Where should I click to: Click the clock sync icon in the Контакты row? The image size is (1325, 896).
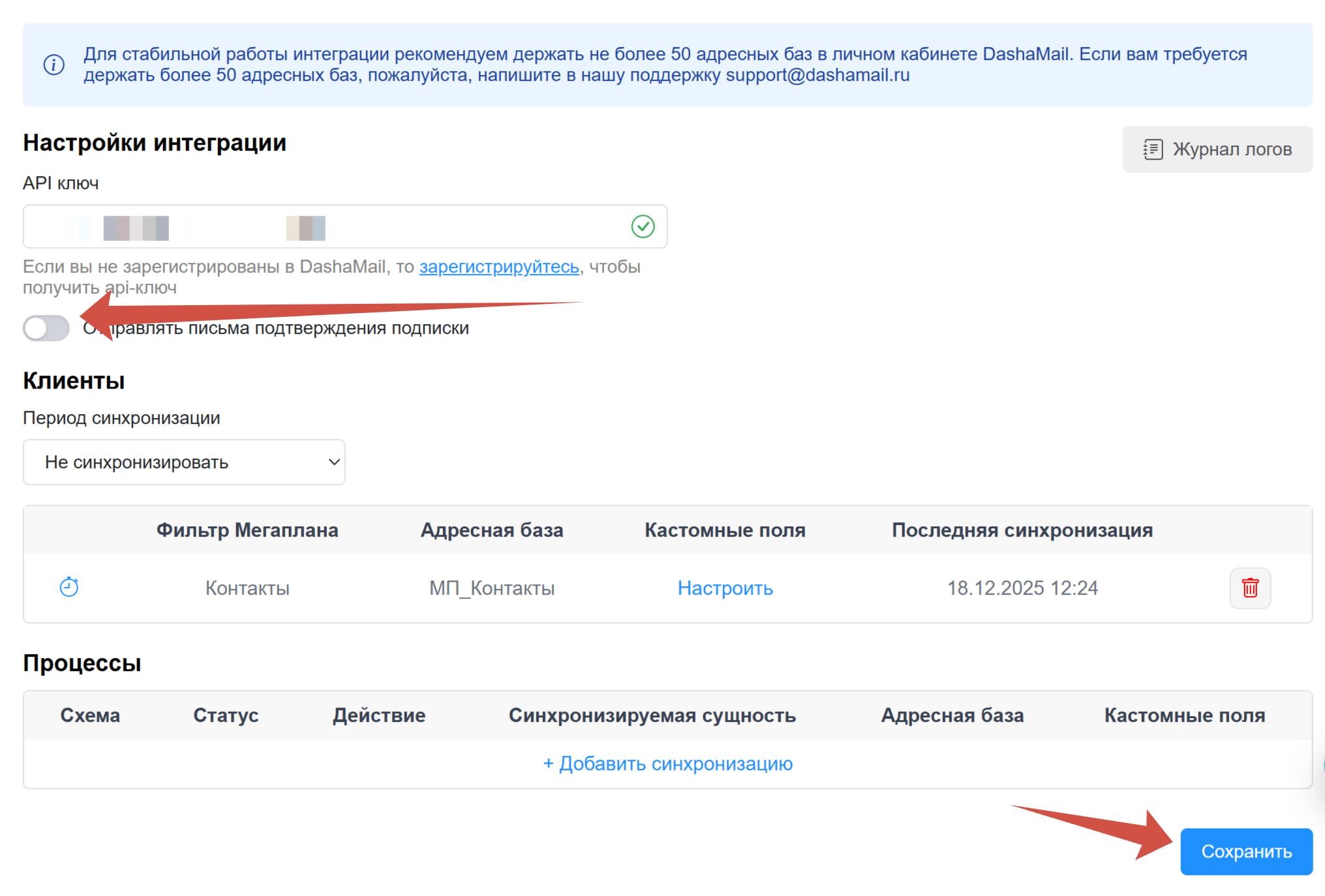(x=69, y=588)
